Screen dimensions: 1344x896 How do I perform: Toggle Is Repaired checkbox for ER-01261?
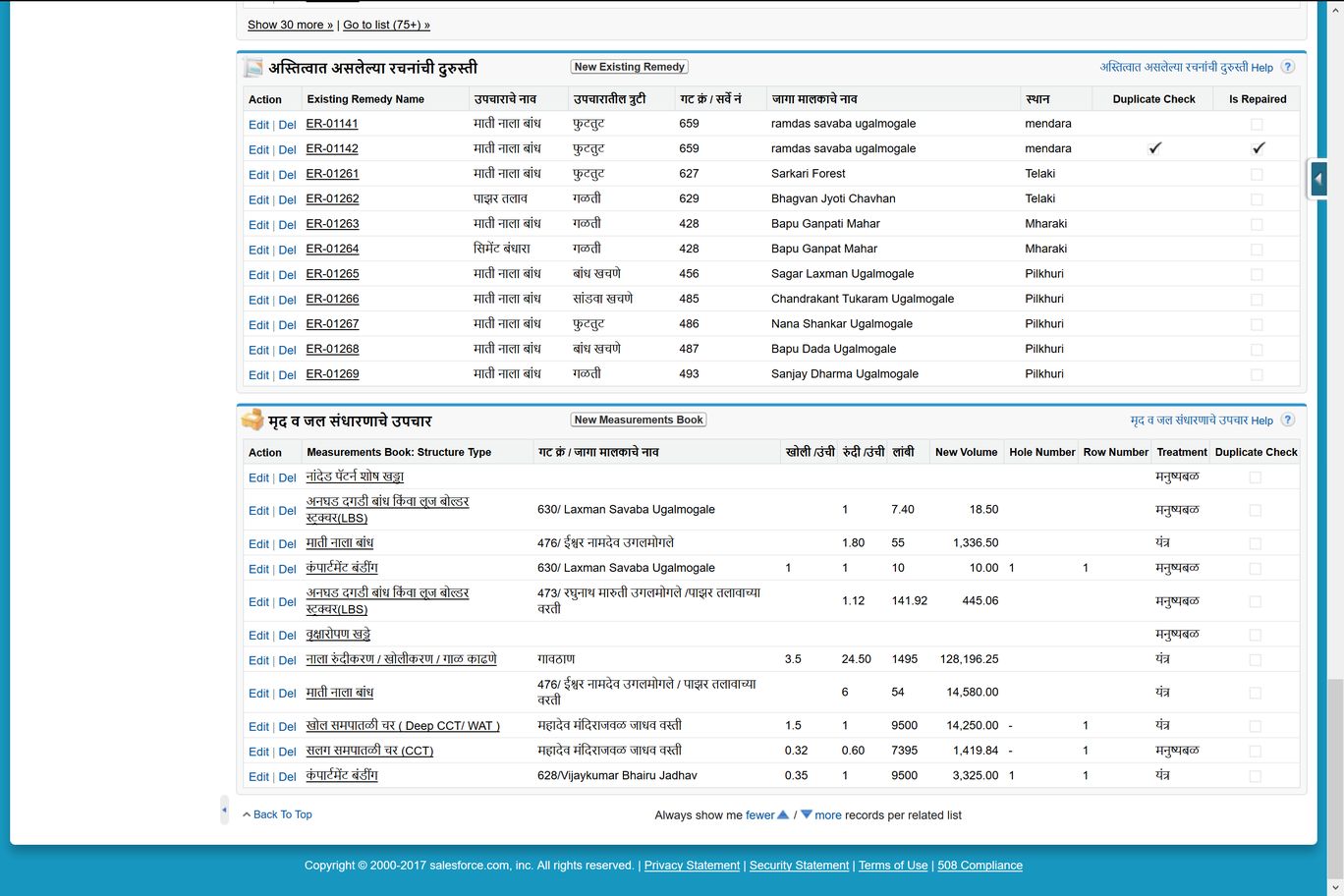point(1257,174)
